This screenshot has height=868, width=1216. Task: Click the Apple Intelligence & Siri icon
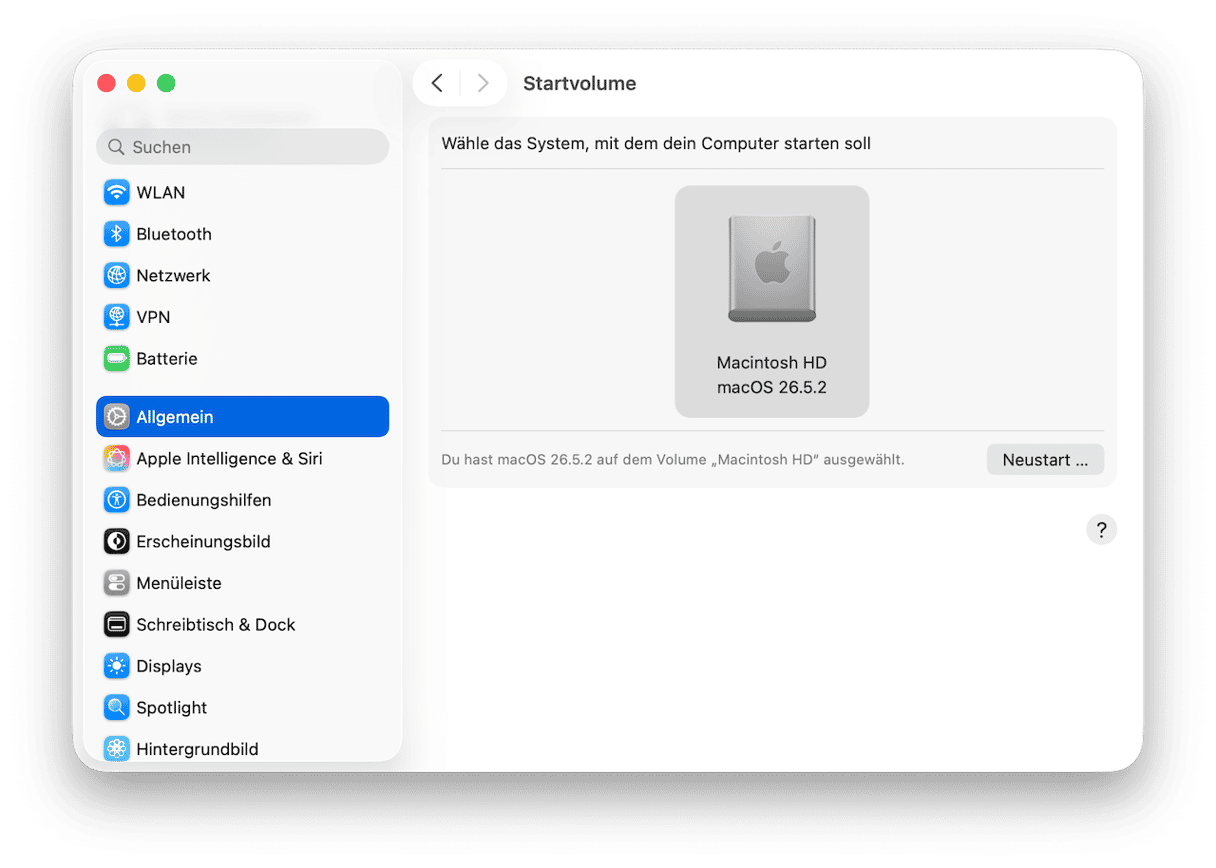pos(117,458)
